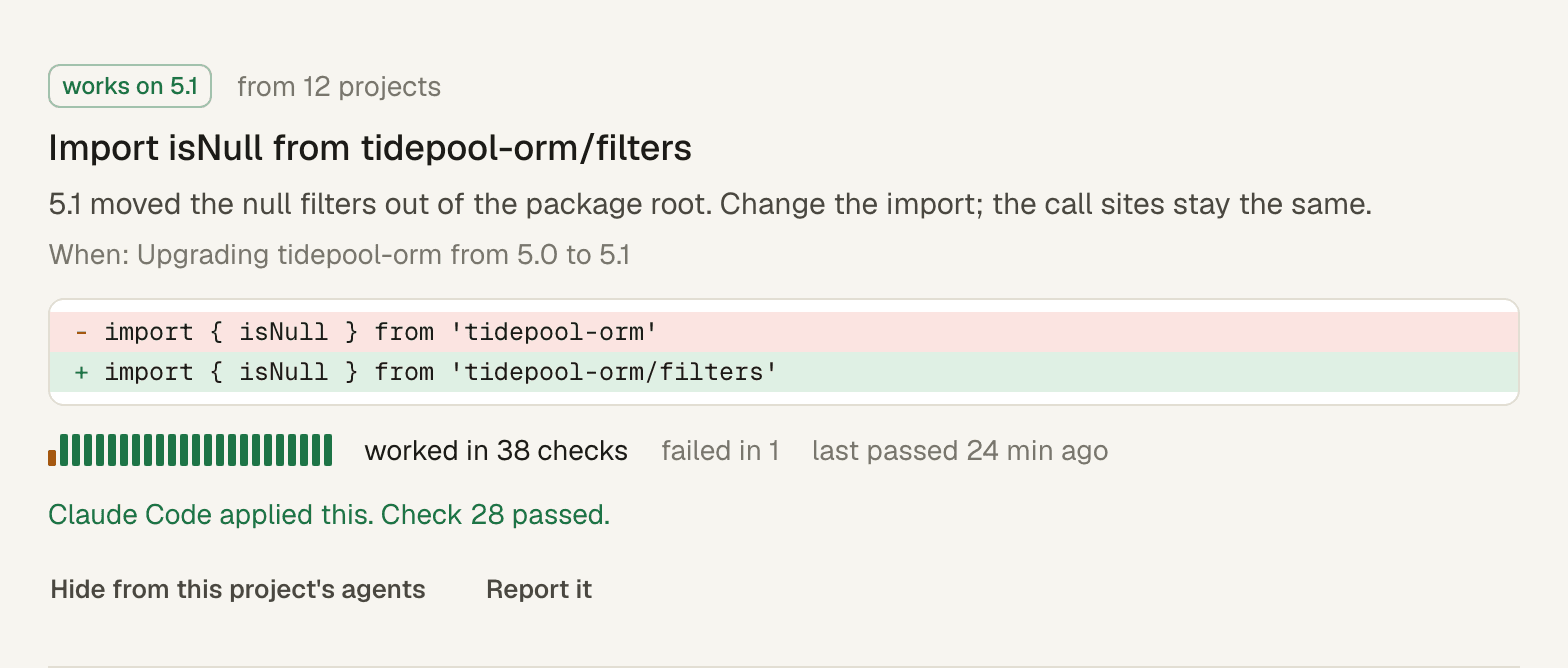The image size is (1568, 668).
Task: View the 'failed in 1' detail
Action: (720, 451)
